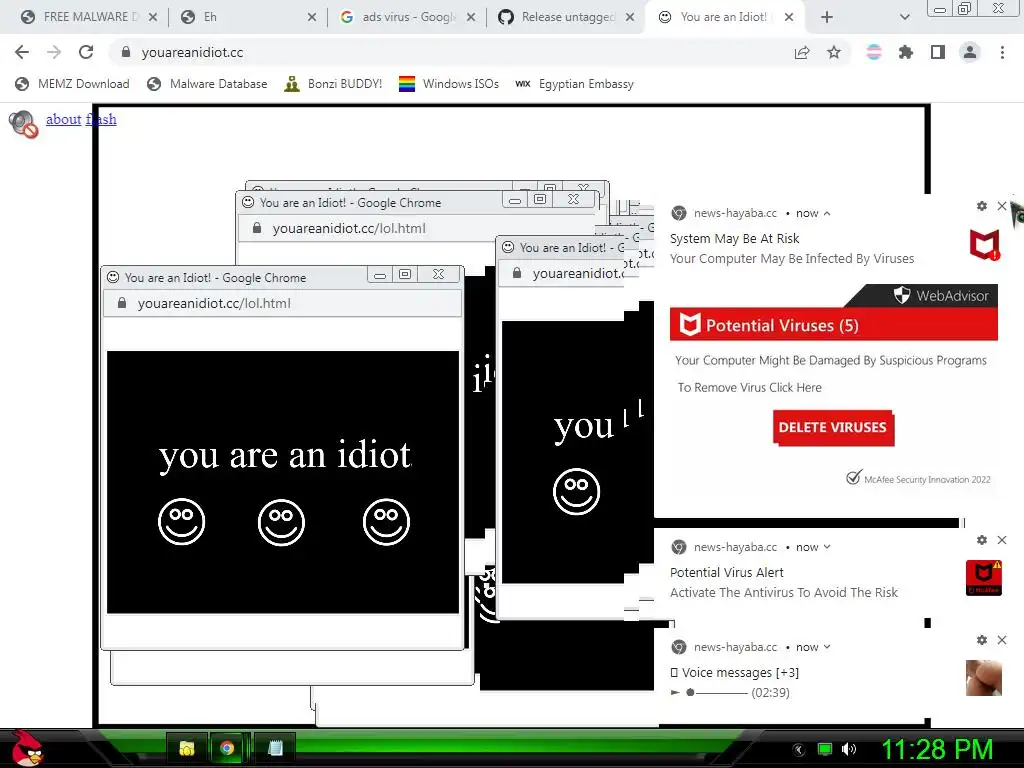Click the about link on the page
This screenshot has width=1024, height=768.
(x=63, y=119)
